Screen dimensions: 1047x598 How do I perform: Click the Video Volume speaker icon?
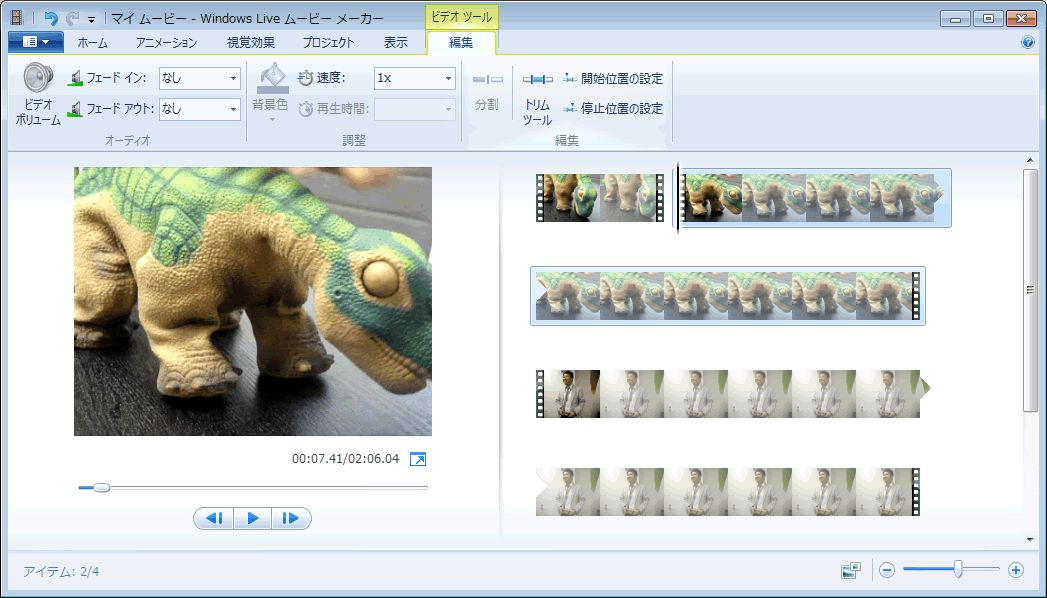click(x=38, y=79)
